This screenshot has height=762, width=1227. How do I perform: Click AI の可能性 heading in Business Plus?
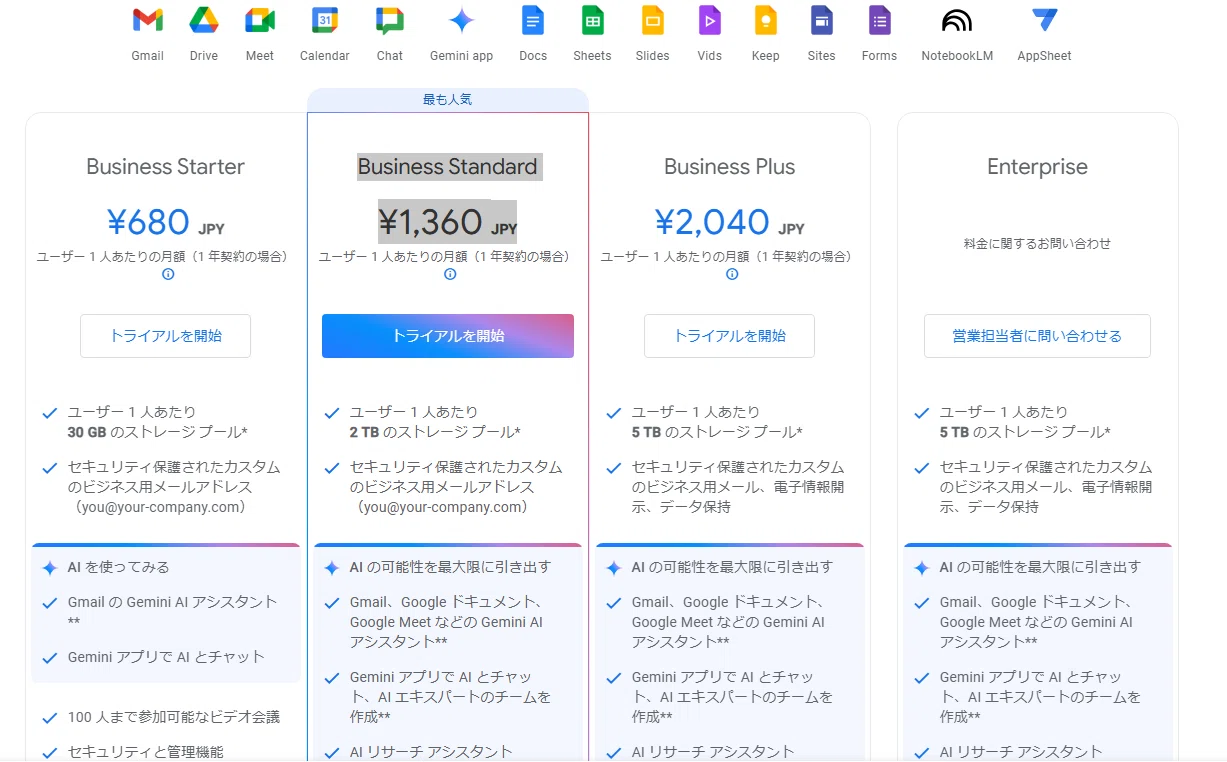732,567
